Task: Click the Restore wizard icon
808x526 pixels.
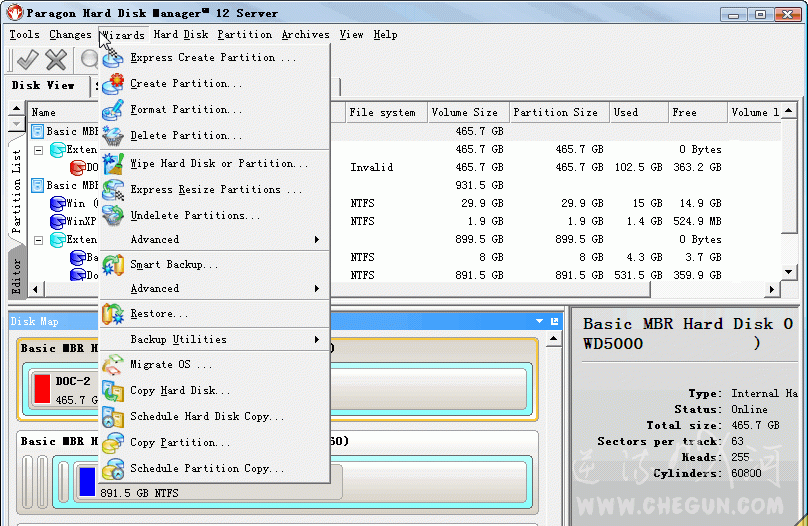Action: pyautogui.click(x=112, y=314)
